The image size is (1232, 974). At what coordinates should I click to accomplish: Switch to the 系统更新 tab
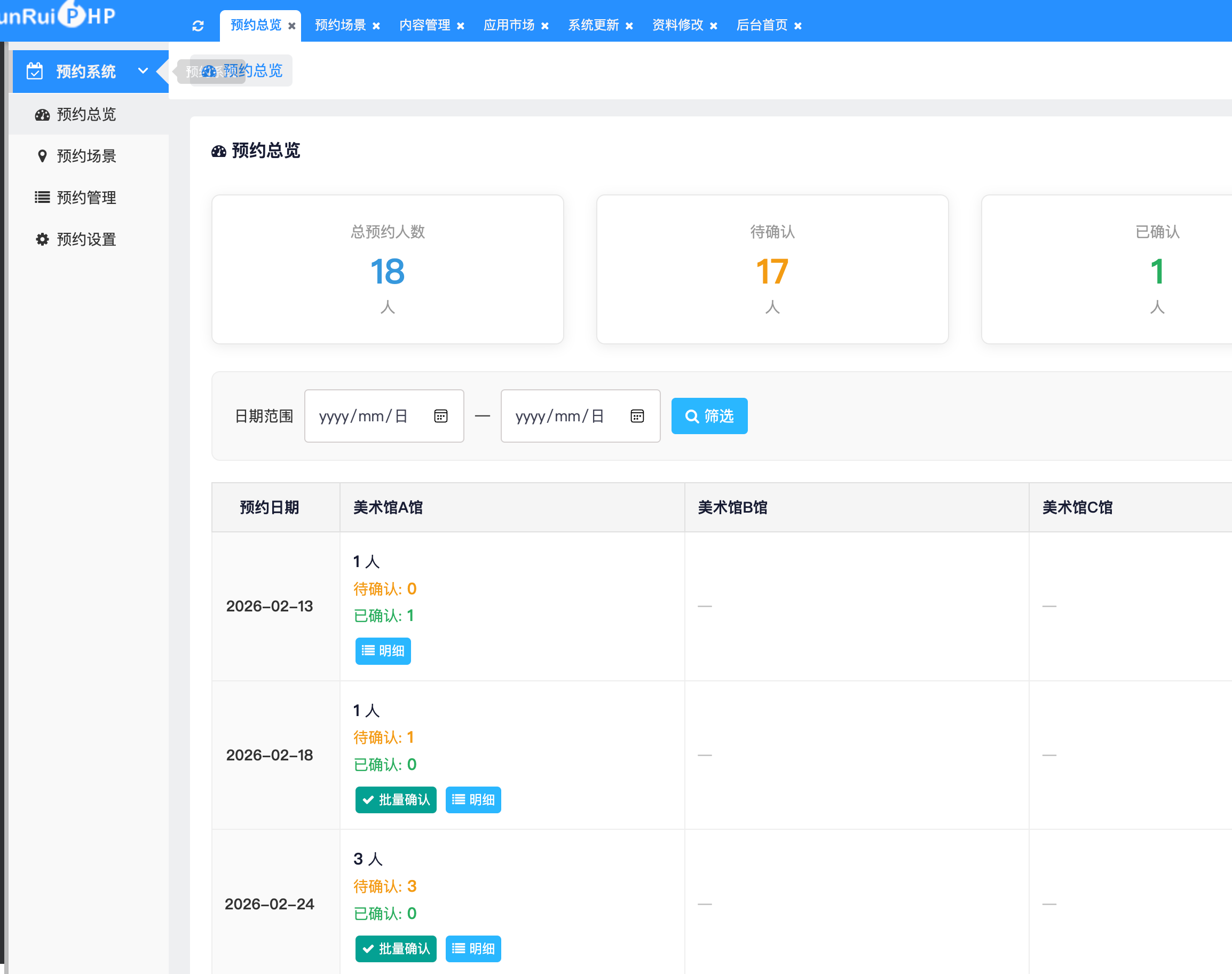click(593, 25)
